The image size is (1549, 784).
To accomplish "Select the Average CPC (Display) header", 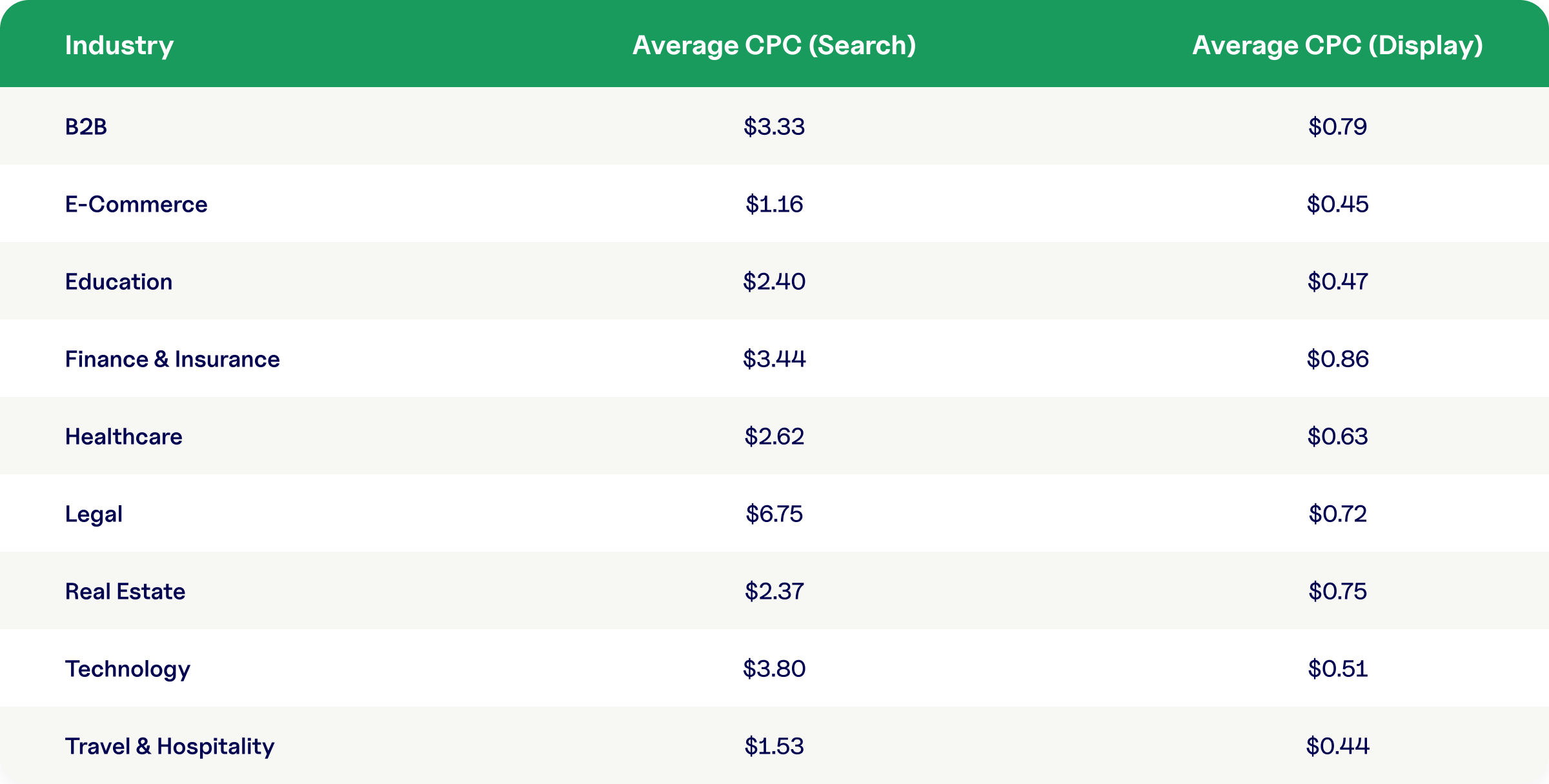I will [1337, 46].
